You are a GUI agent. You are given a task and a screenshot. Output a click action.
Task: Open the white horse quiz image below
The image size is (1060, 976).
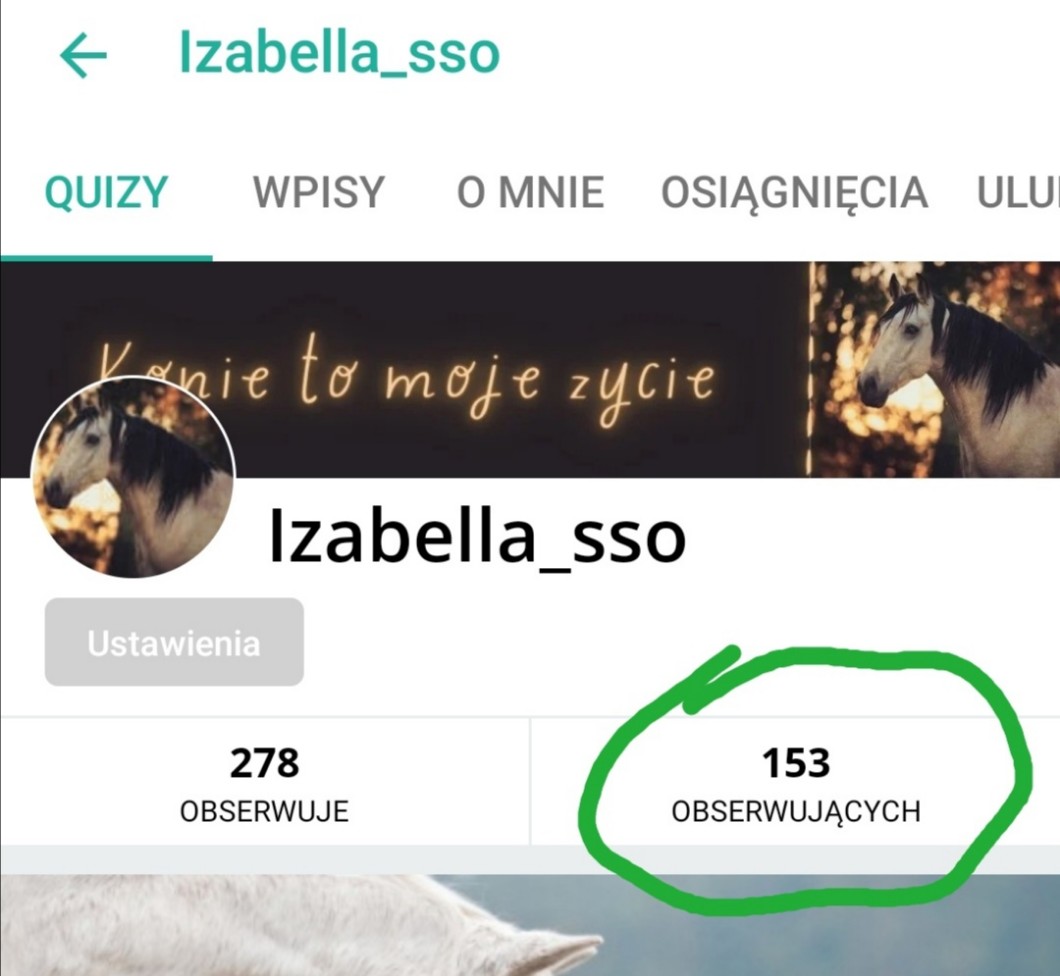tap(530, 925)
